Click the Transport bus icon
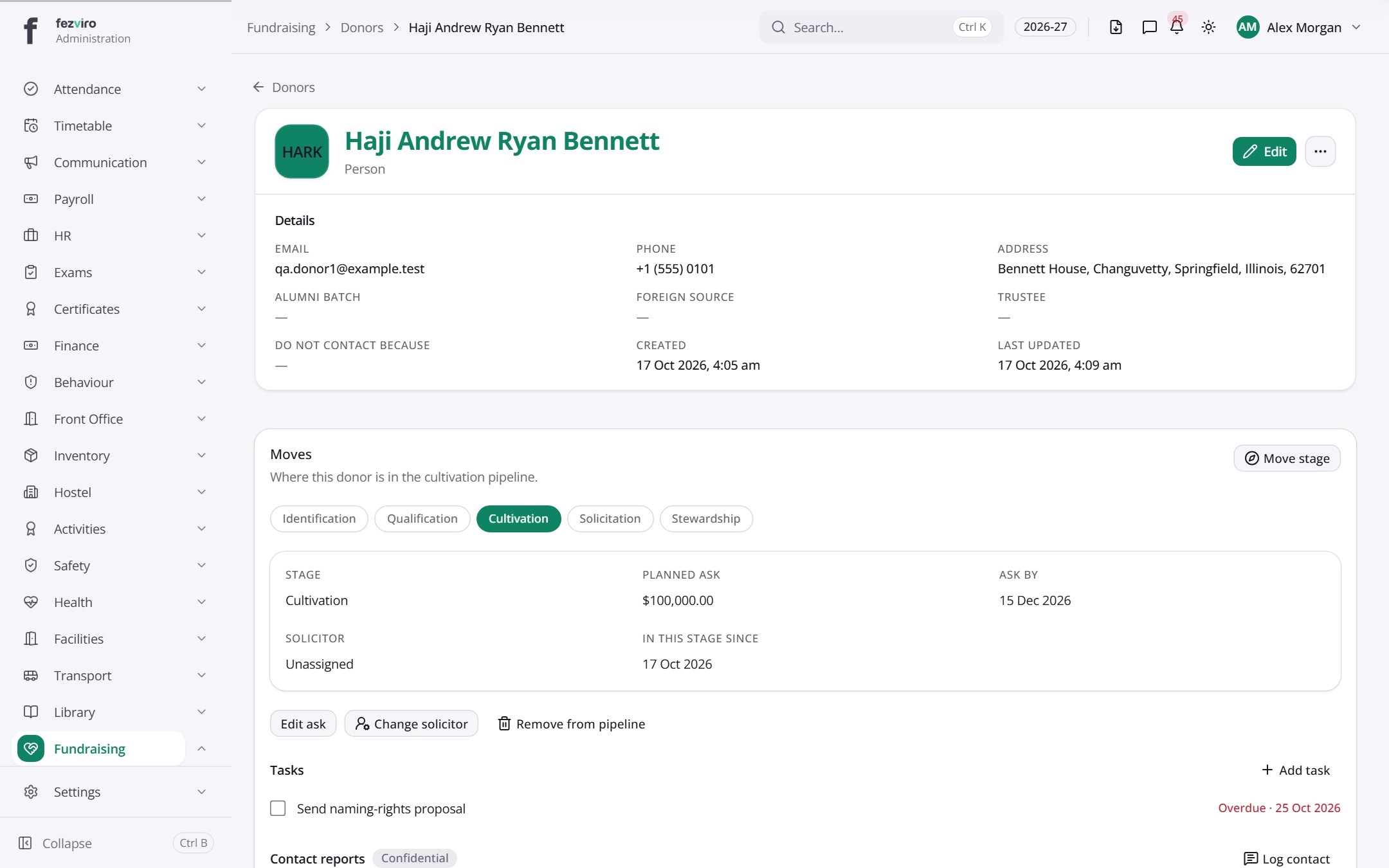The width and height of the screenshot is (1389, 868). pyautogui.click(x=31, y=675)
